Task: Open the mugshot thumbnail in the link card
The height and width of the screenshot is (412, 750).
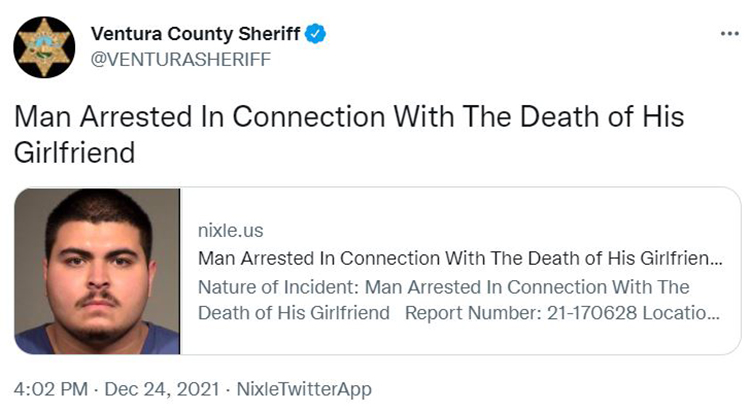Action: [97, 271]
